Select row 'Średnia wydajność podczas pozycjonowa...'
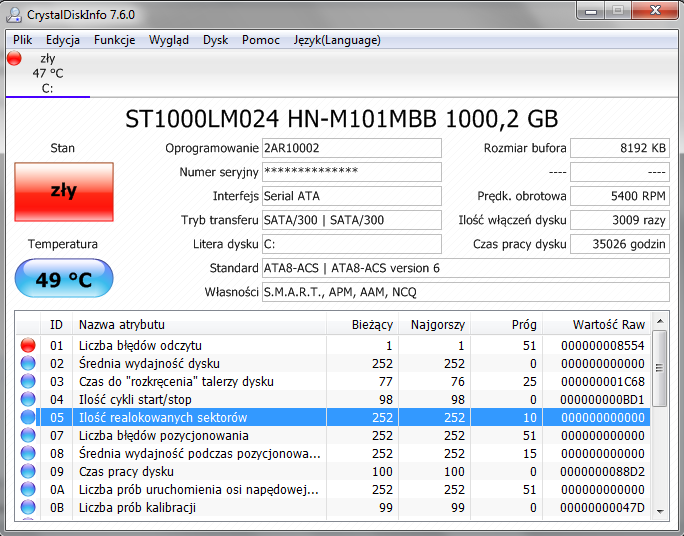Image resolution: width=684 pixels, height=536 pixels. pyautogui.click(x=333, y=453)
